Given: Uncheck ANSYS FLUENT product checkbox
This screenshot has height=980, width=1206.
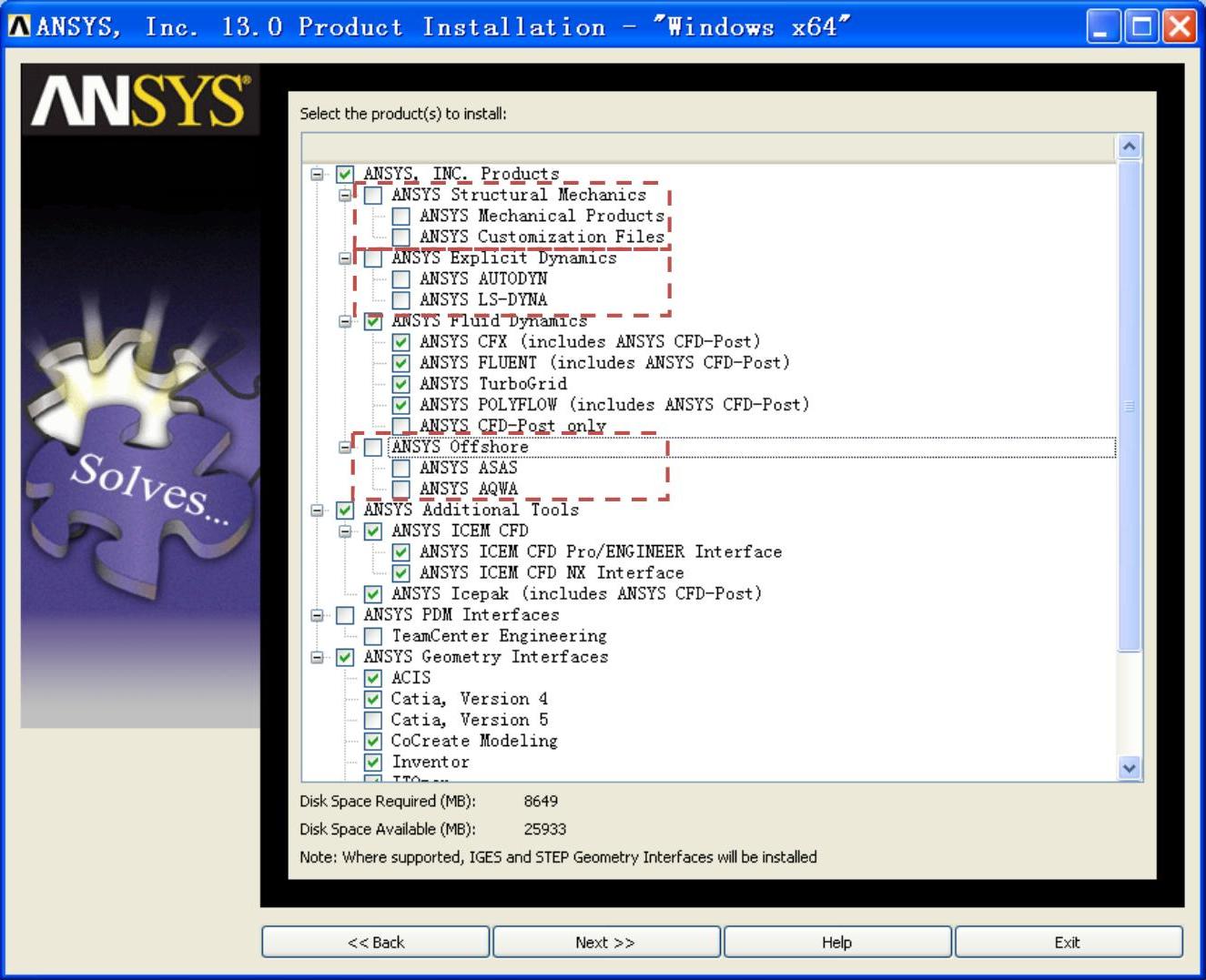Looking at the screenshot, I should pyautogui.click(x=400, y=363).
